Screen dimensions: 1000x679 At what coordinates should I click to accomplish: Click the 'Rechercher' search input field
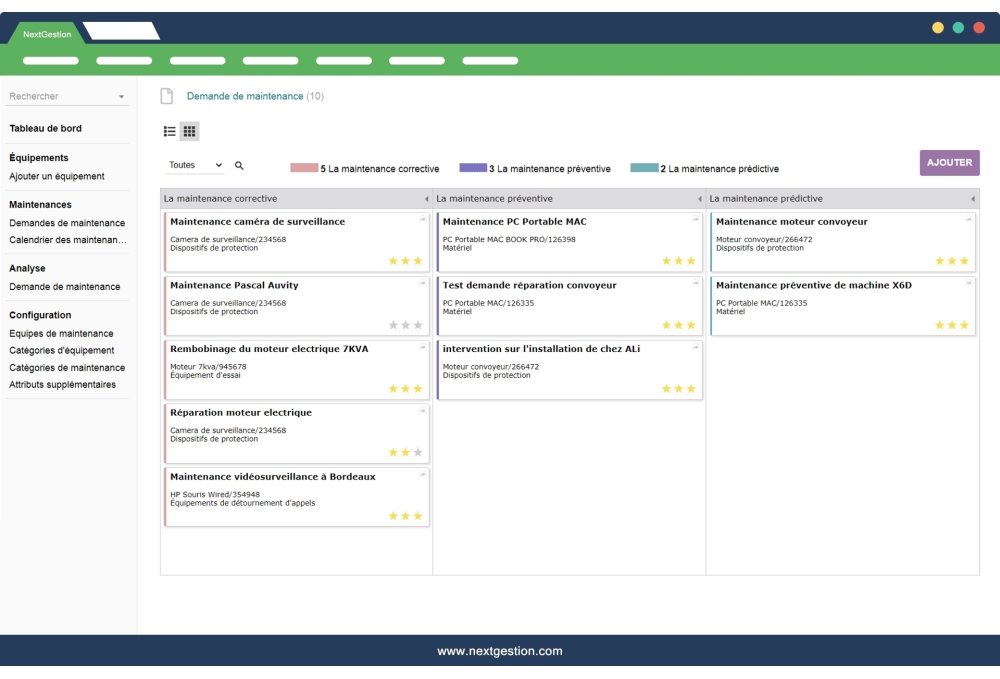[x=55, y=97]
